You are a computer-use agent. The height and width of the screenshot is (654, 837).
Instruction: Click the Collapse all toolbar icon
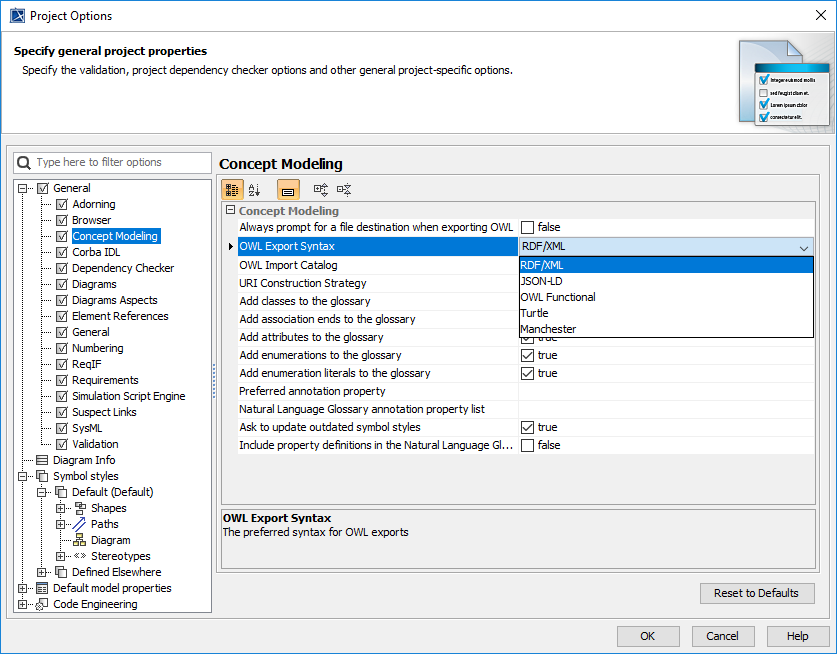click(x=344, y=189)
